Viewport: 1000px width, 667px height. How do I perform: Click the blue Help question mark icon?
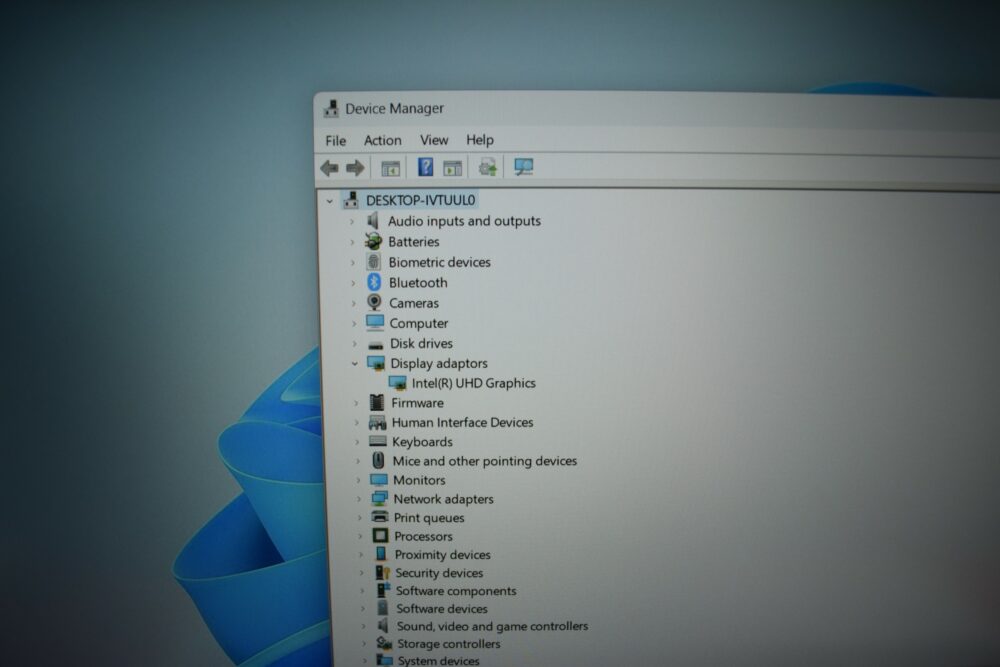point(425,167)
